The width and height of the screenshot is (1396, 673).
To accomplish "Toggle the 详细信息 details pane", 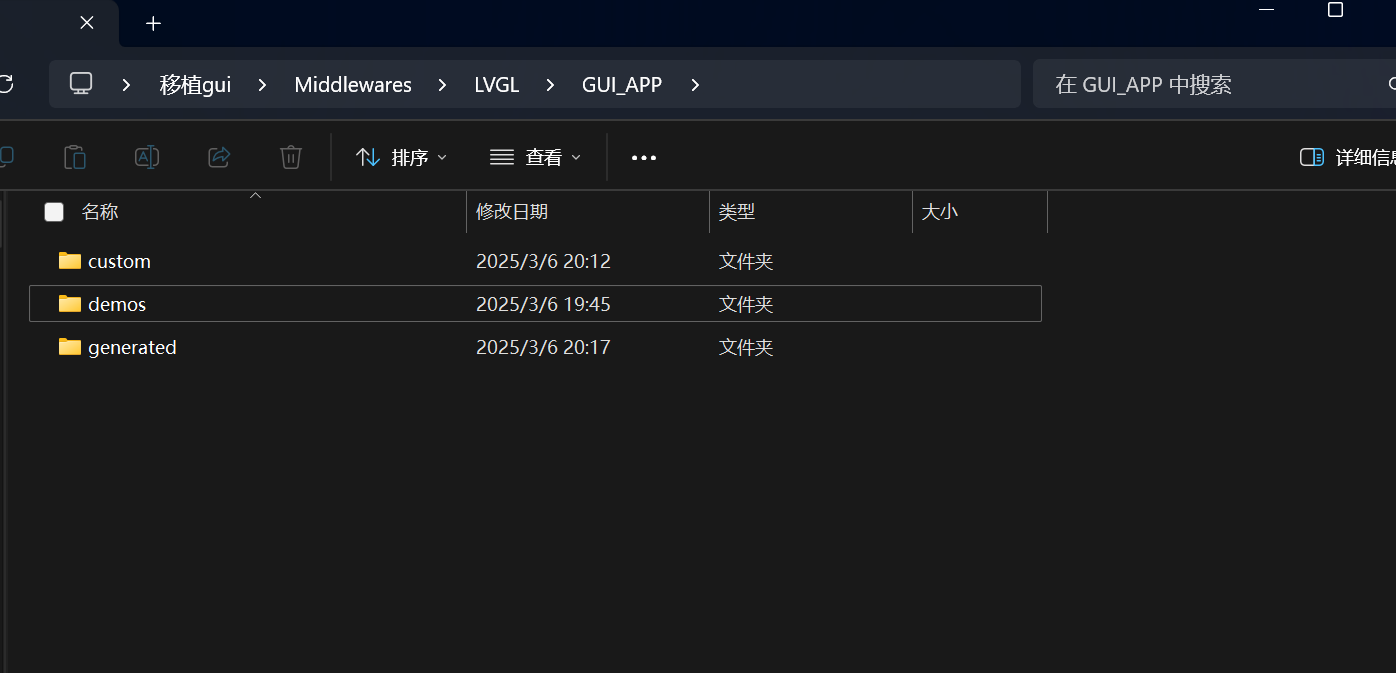I will (x=1311, y=157).
